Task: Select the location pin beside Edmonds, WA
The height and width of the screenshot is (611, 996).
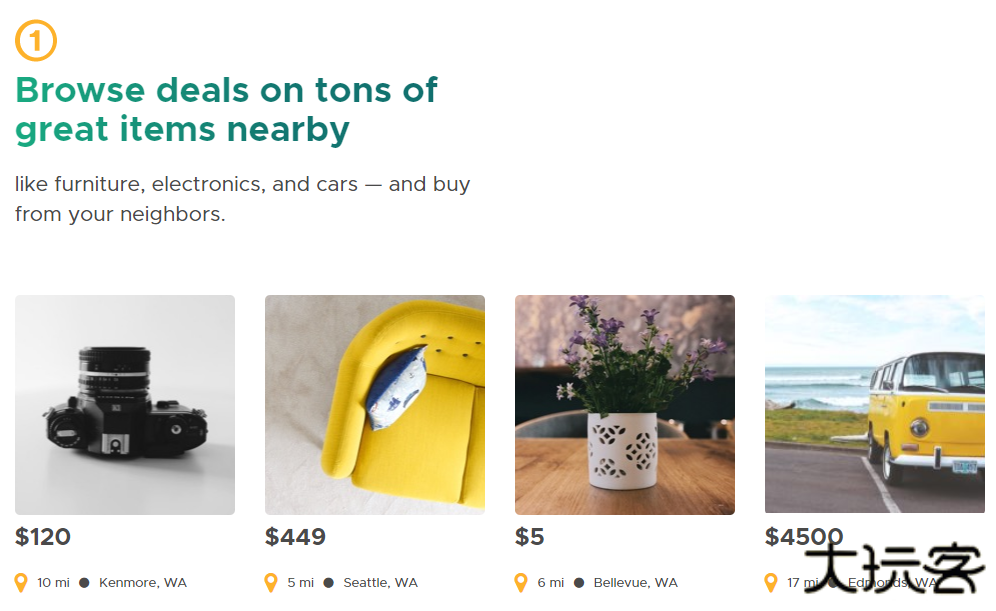Action: tap(770, 582)
